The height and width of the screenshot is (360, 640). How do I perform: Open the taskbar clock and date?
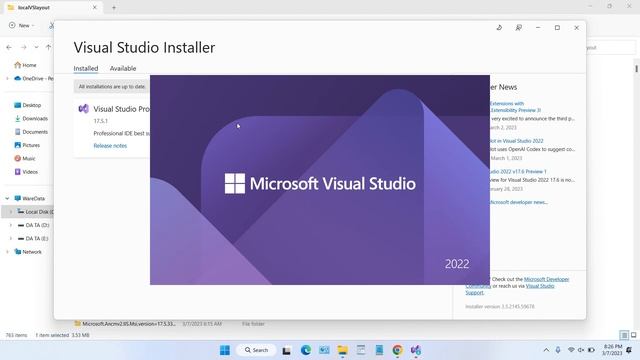pos(613,350)
